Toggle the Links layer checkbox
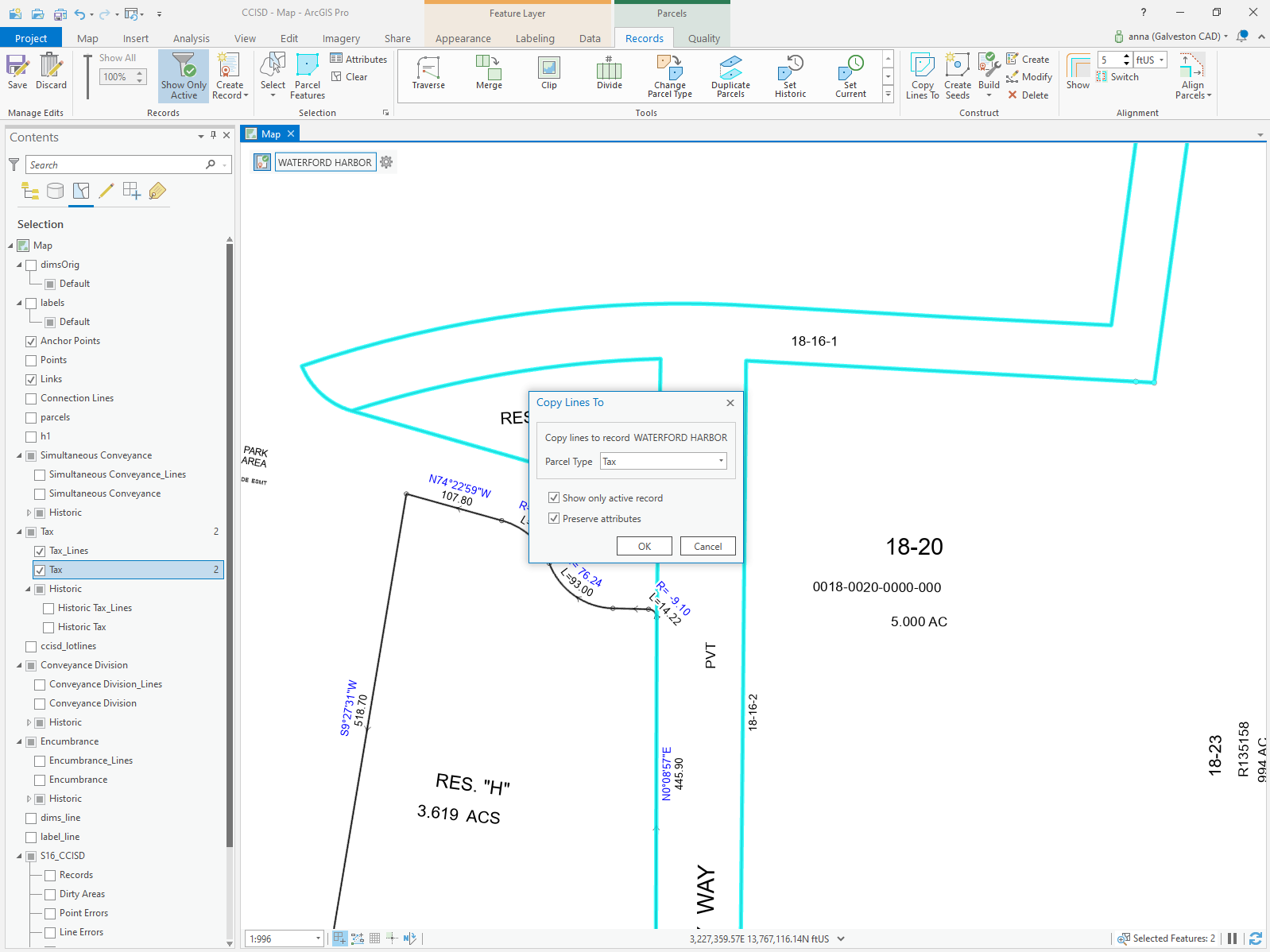Screen dimensions: 1270x952 point(31,379)
